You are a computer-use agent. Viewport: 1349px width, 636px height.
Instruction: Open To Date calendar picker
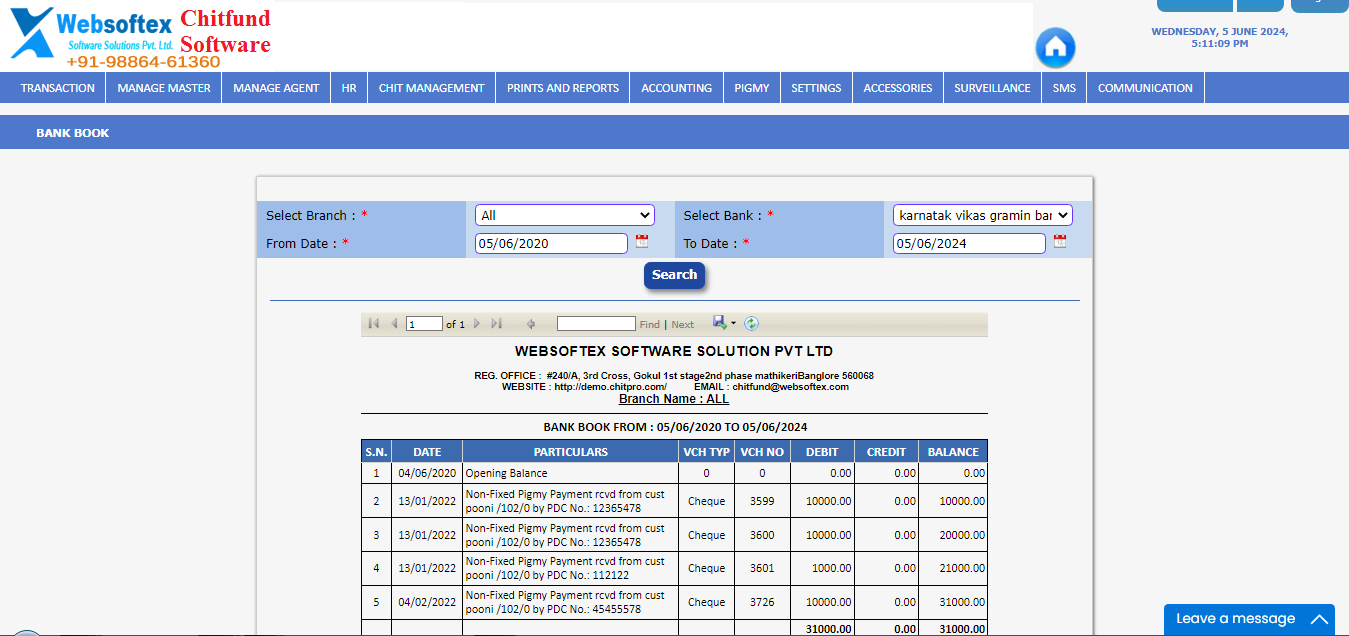point(1060,241)
